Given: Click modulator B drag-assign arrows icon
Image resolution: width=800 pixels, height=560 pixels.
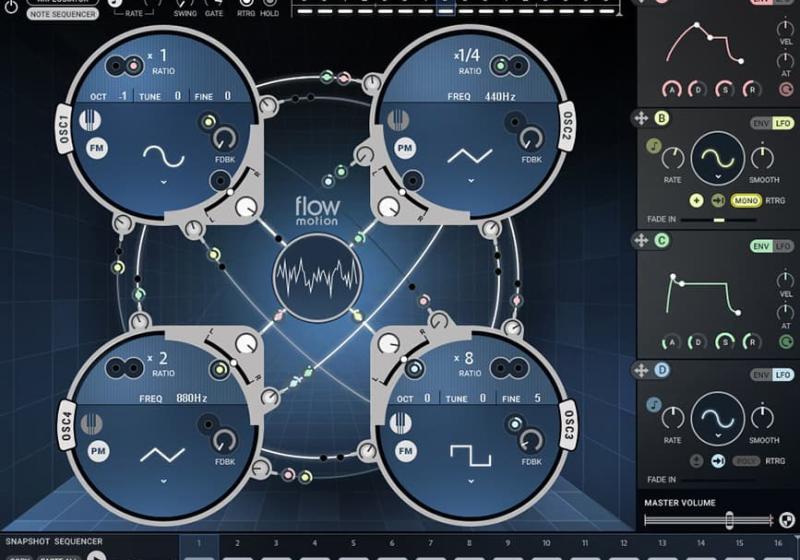Looking at the screenshot, I should click(x=641, y=118).
